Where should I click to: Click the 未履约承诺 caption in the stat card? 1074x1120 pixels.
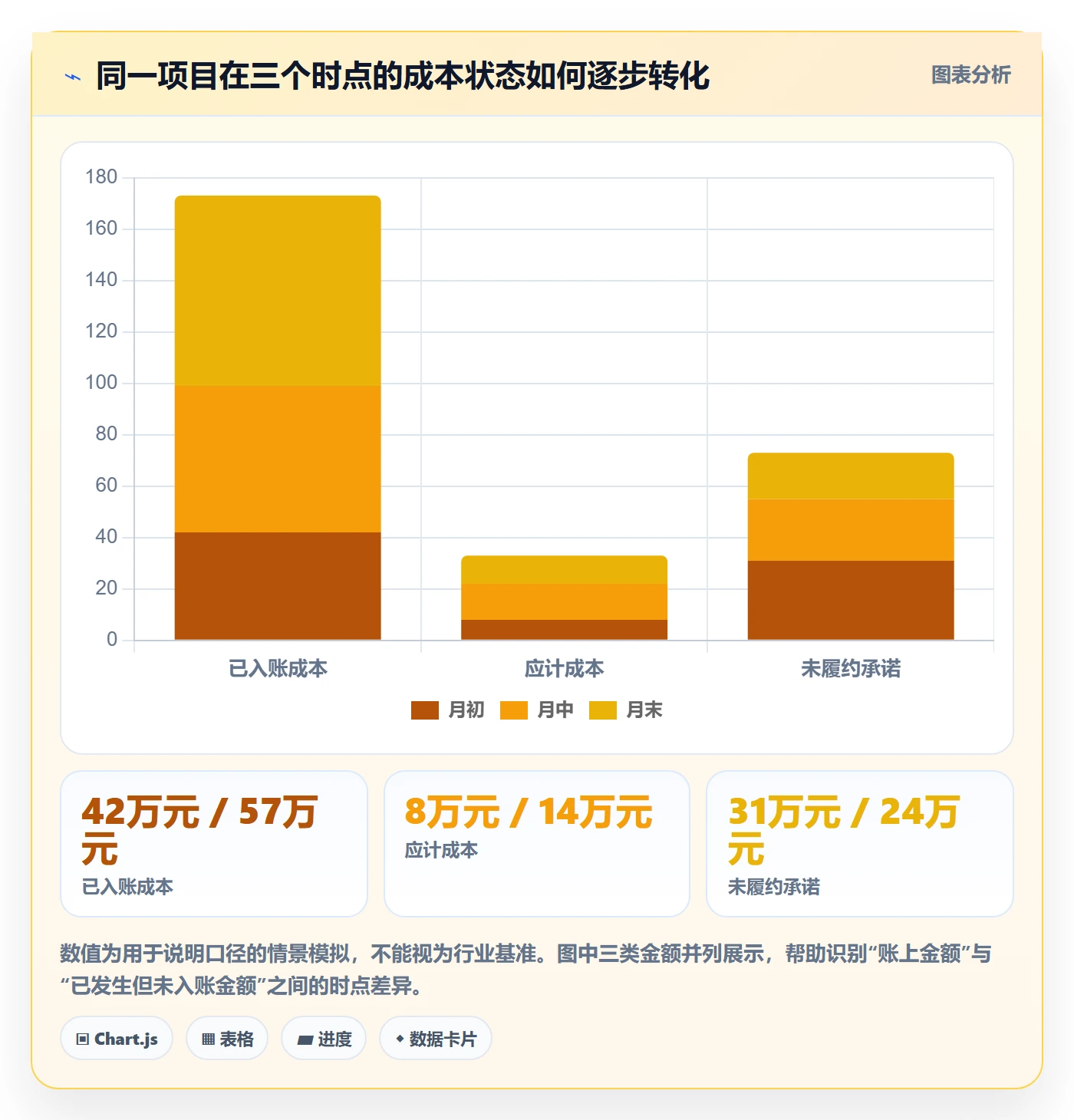pyautogui.click(x=773, y=887)
